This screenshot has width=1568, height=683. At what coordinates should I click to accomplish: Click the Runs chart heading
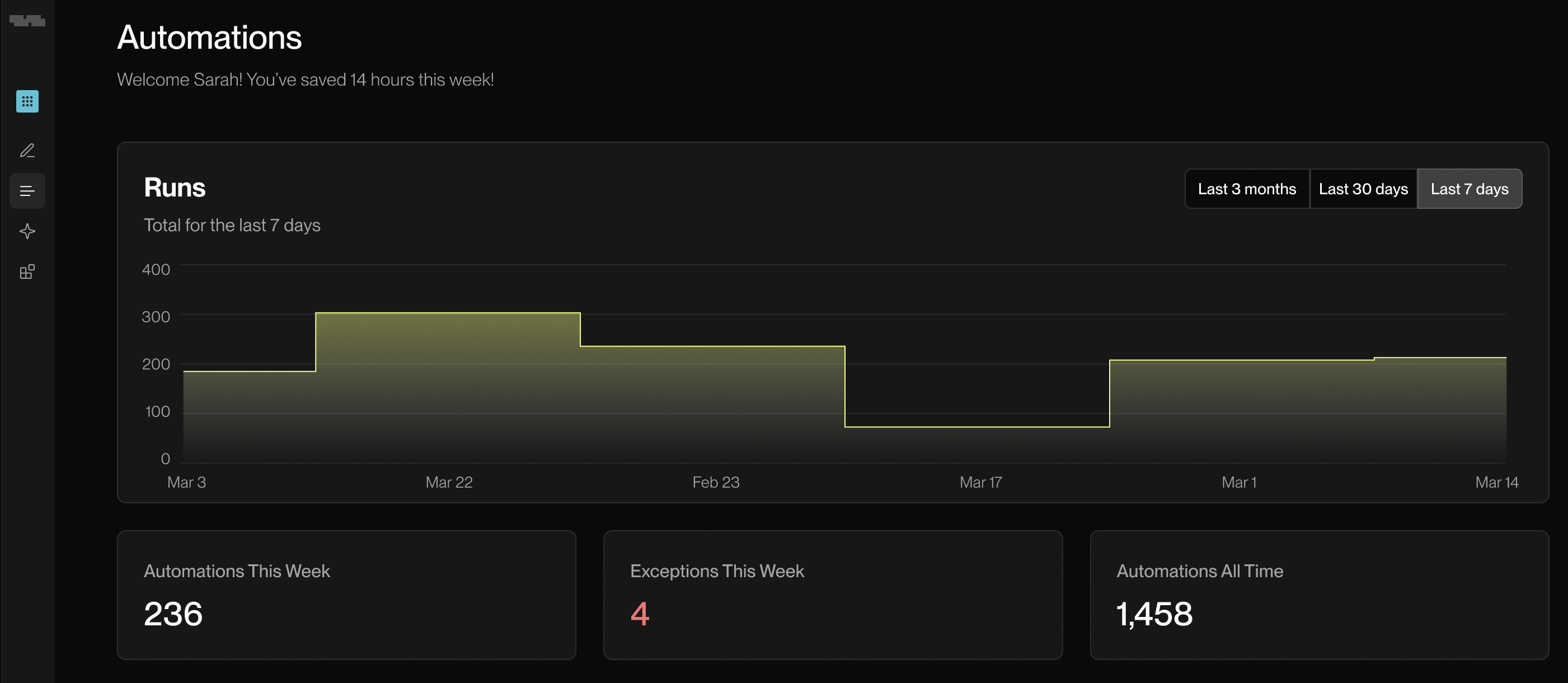(x=175, y=188)
